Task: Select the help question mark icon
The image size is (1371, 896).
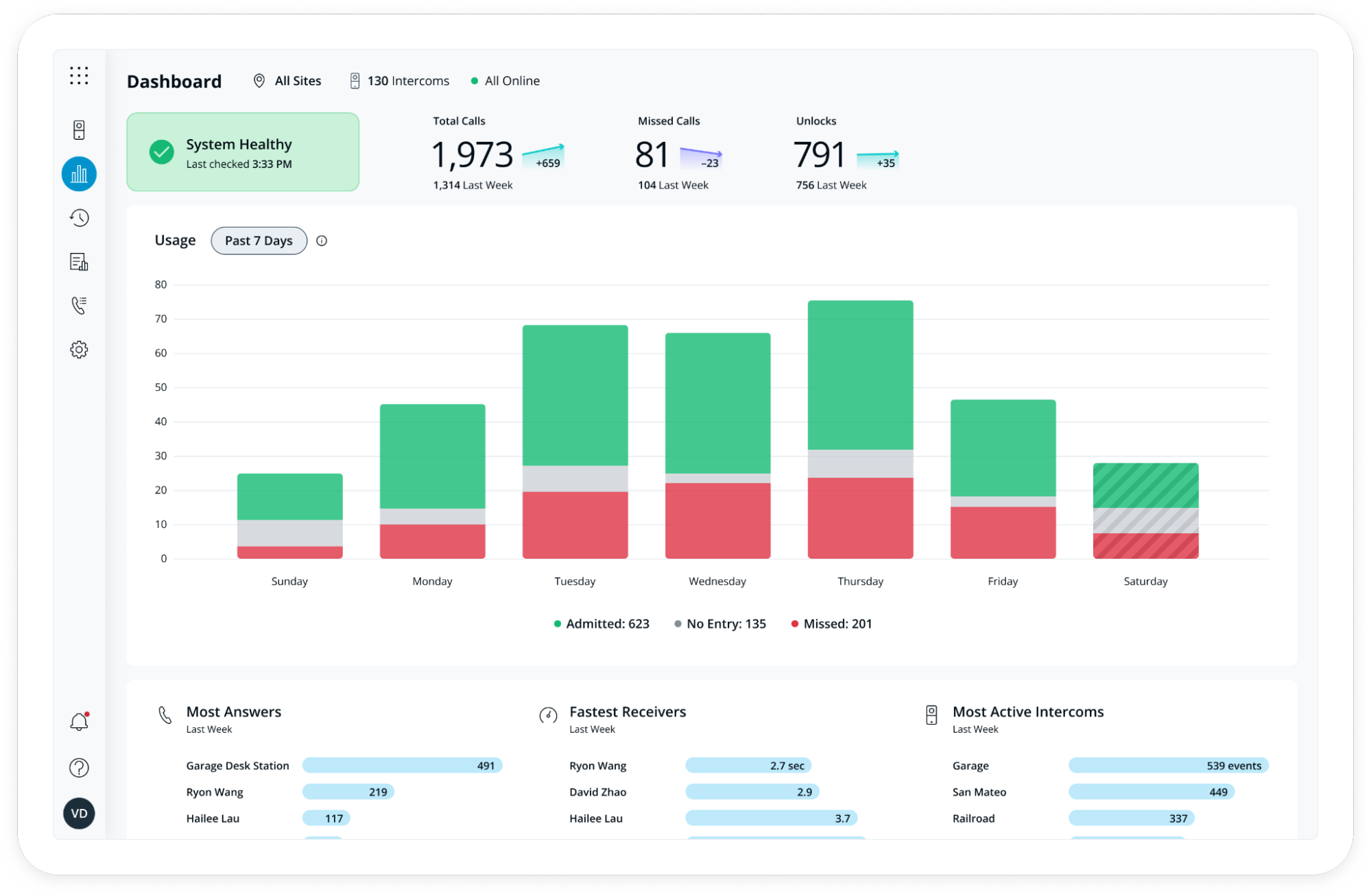Action: (x=80, y=770)
